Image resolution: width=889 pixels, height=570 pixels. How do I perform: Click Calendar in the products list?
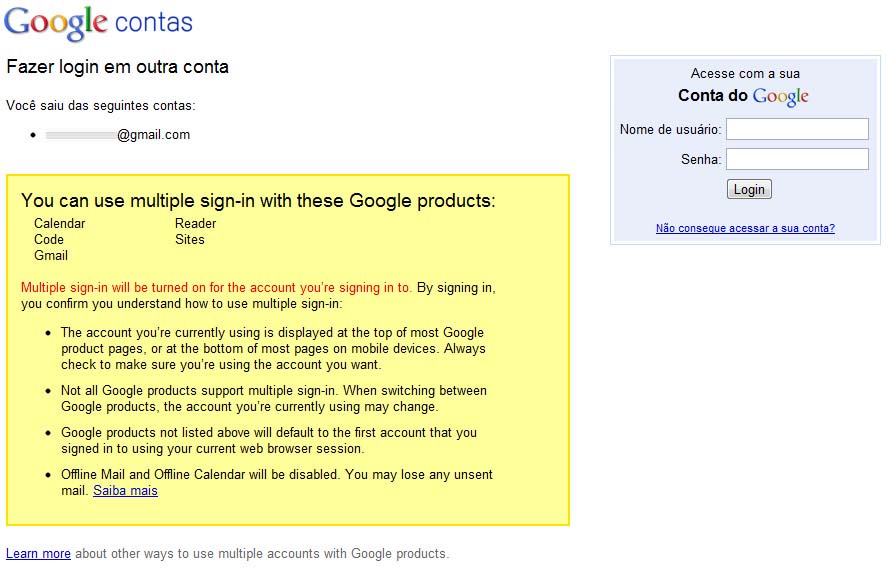(60, 223)
